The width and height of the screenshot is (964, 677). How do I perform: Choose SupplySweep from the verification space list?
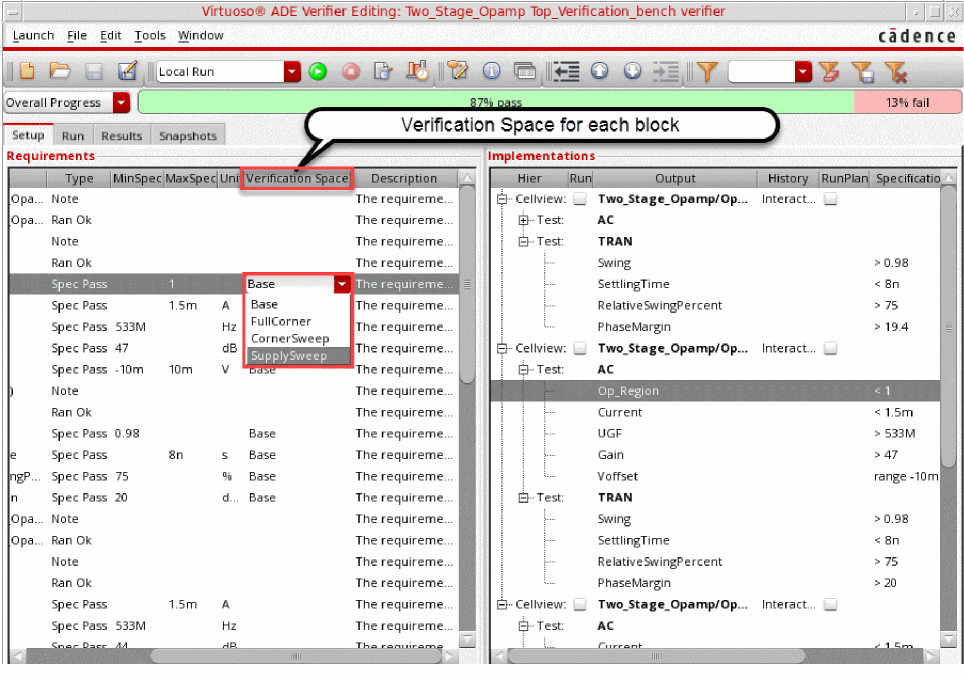[288, 356]
